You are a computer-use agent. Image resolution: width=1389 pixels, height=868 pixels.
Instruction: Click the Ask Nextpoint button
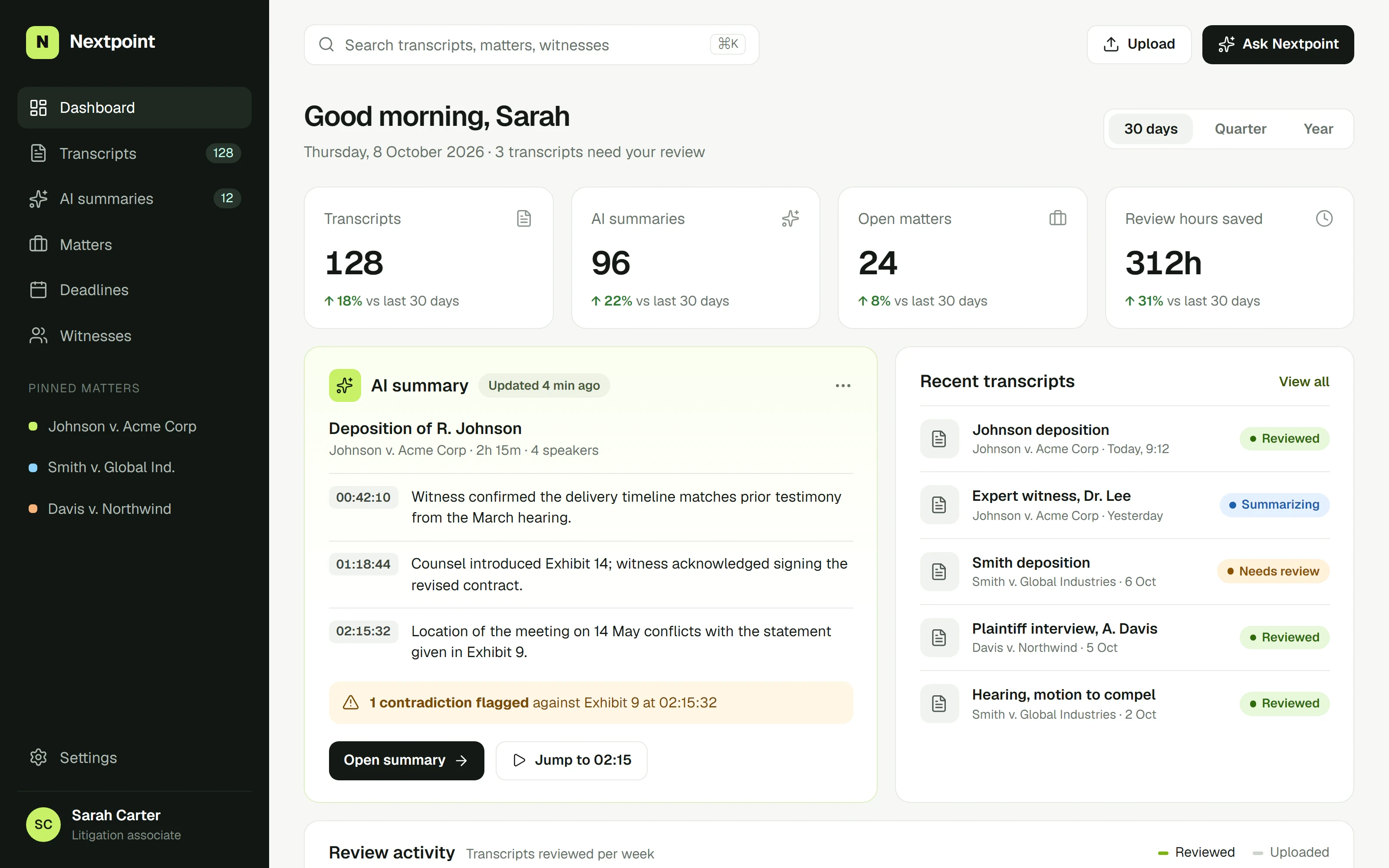point(1277,44)
